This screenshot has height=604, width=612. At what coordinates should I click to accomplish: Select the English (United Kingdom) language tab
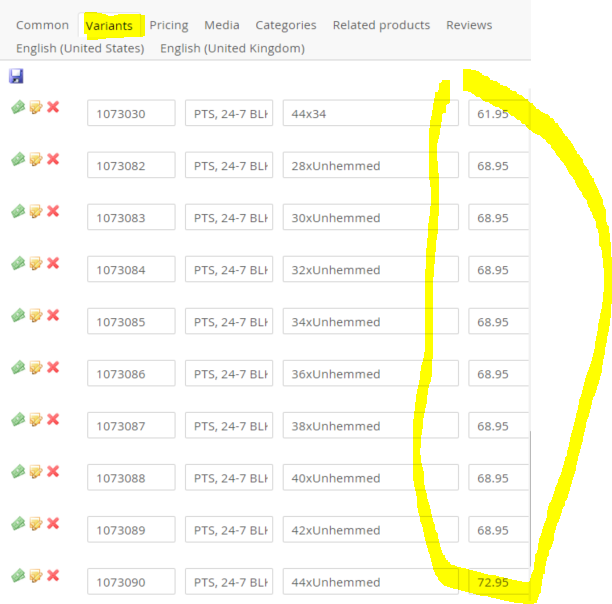pos(232,48)
